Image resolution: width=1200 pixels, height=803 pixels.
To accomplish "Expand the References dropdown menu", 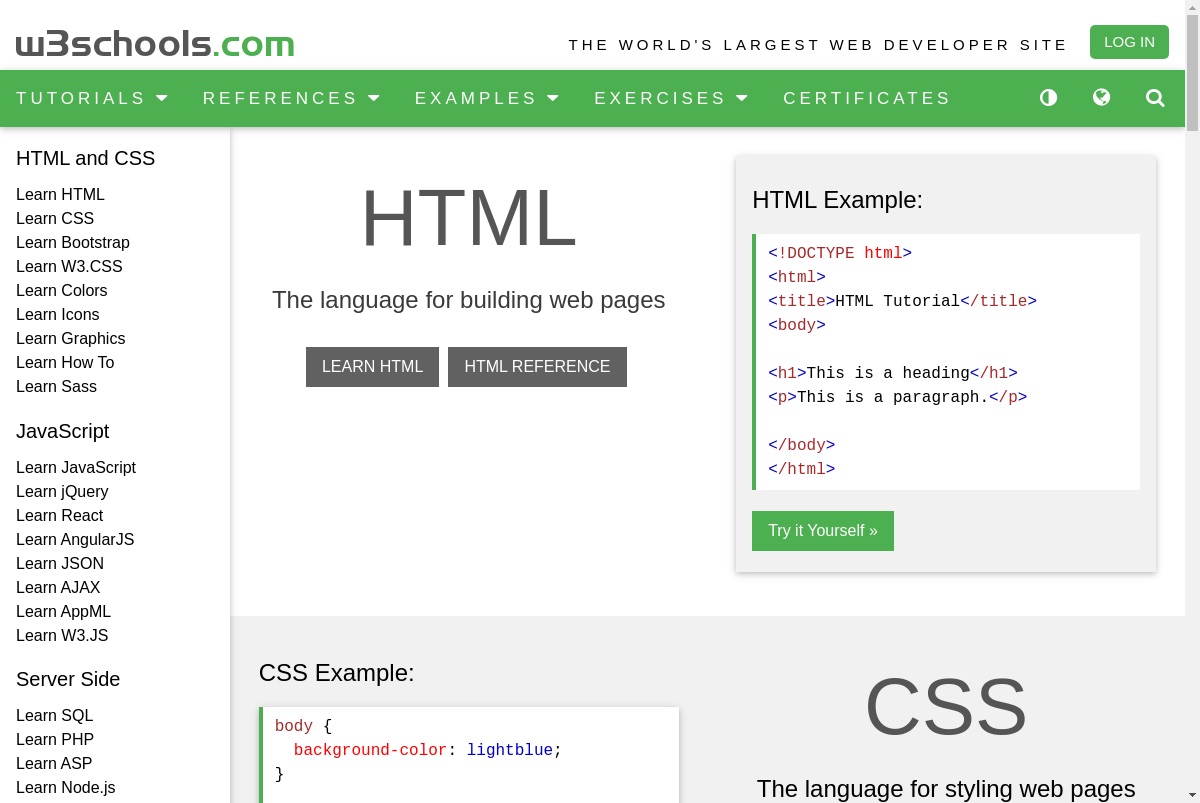I will [x=291, y=98].
